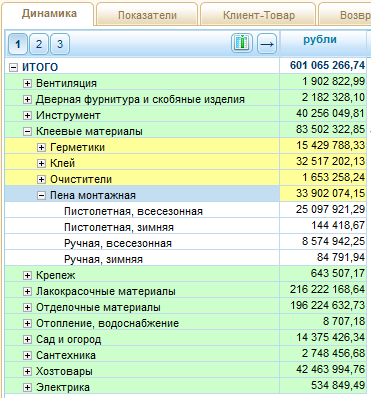Viewport: 371px width, 398px height.
Task: Select level 1 grouping button
Action: coord(18,44)
